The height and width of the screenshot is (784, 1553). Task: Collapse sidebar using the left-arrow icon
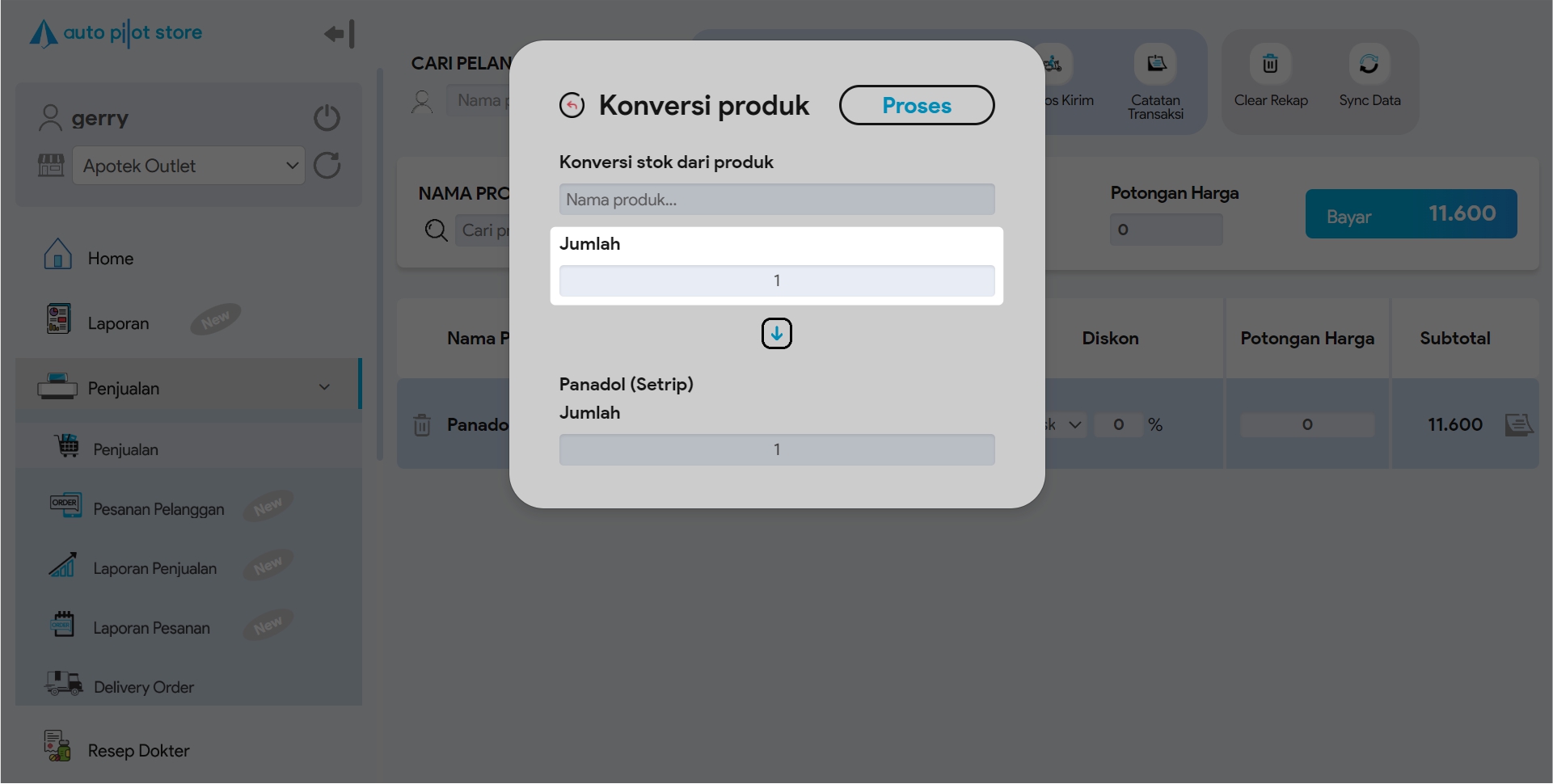click(339, 34)
